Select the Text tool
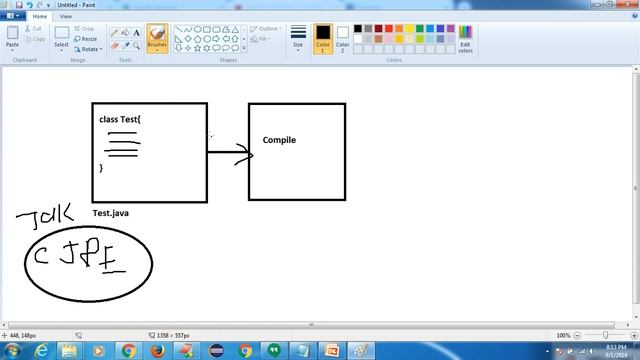 pos(136,33)
